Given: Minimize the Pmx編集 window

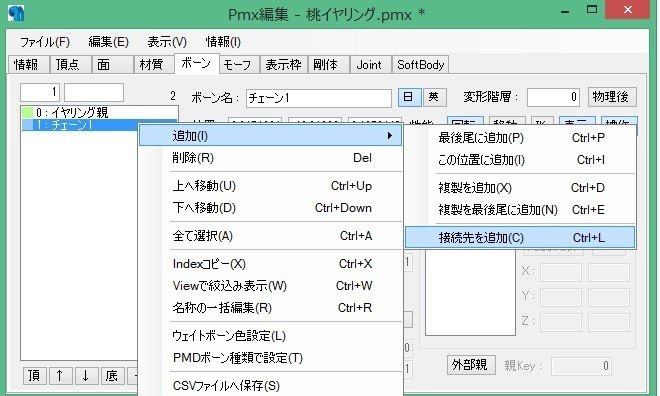Looking at the screenshot, I should [564, 11].
